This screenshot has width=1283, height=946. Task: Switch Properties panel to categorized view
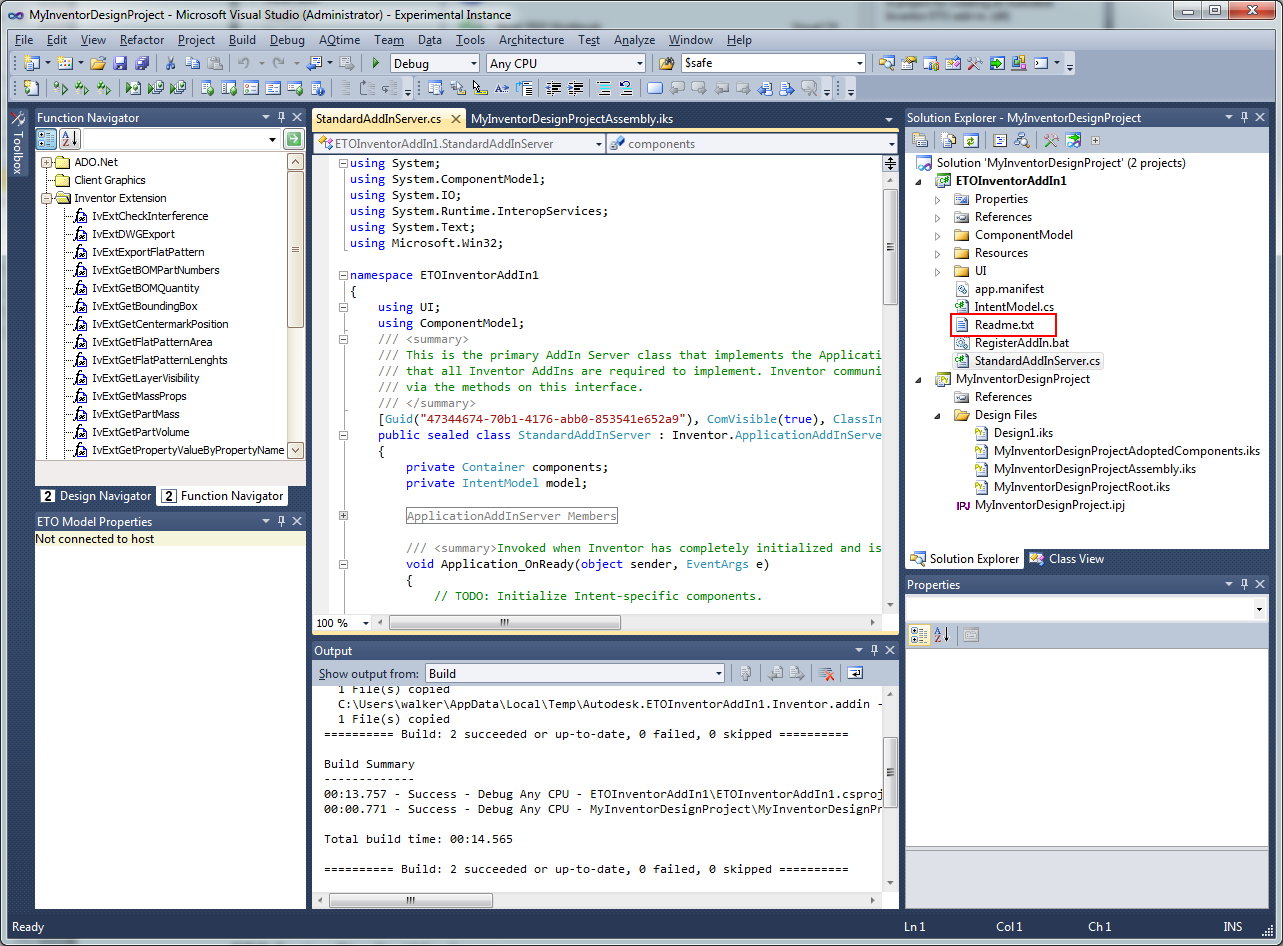(919, 635)
